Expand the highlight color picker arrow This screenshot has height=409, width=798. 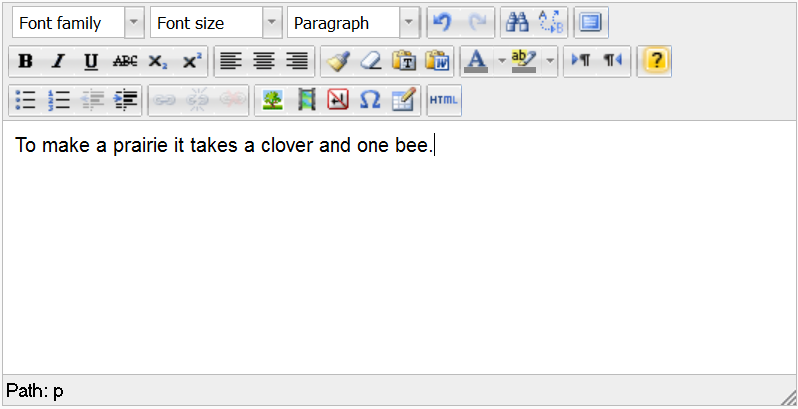(x=550, y=62)
